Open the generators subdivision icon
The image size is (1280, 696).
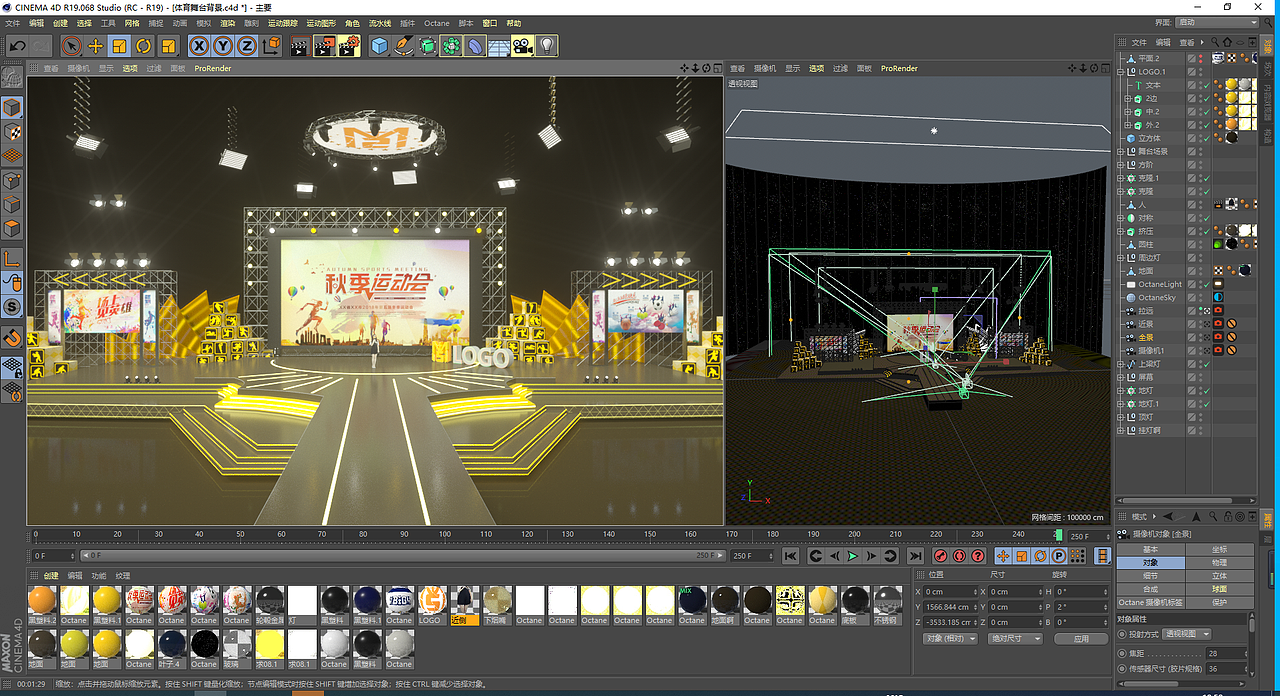click(x=428, y=45)
